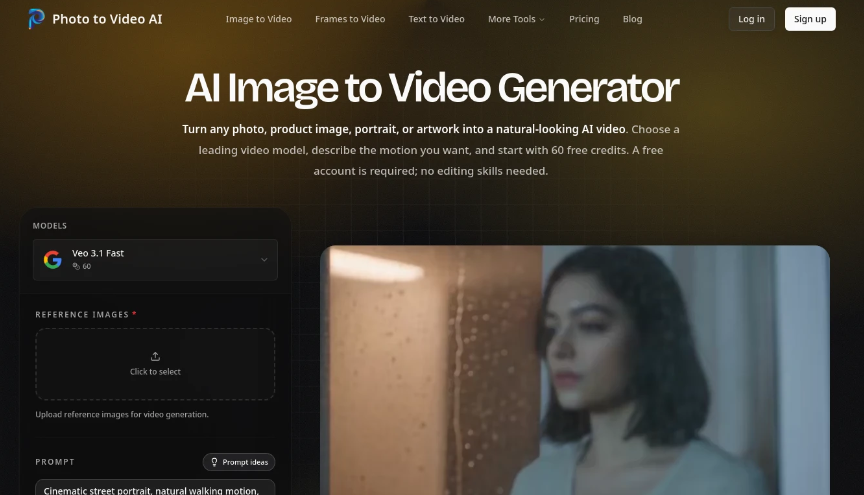This screenshot has width=864, height=495.
Task: Click 'Upload reference images for video generation.' text
Action: pos(122,415)
